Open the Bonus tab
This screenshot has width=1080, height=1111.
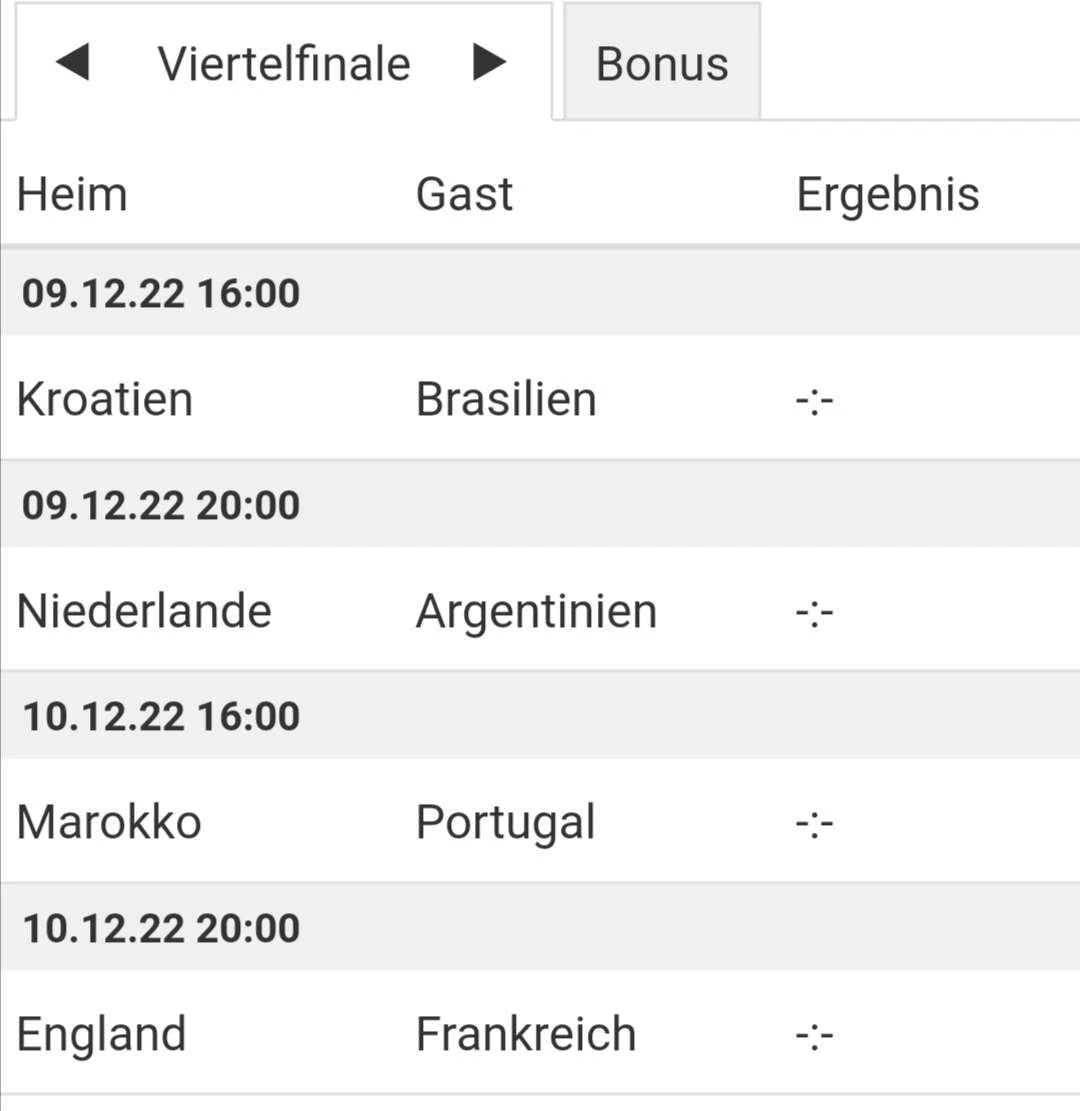pos(661,64)
